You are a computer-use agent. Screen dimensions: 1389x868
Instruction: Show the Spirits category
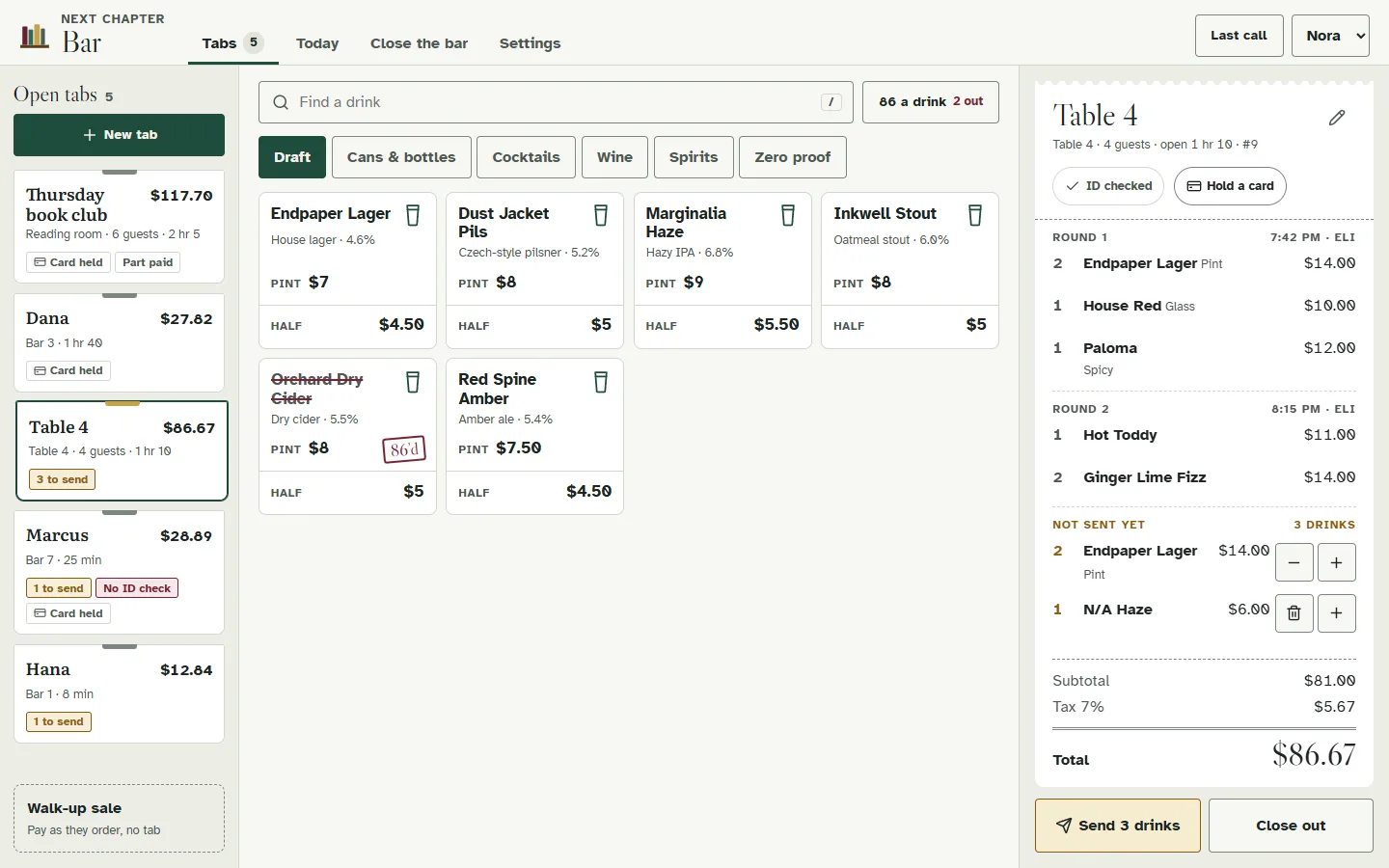tap(694, 157)
